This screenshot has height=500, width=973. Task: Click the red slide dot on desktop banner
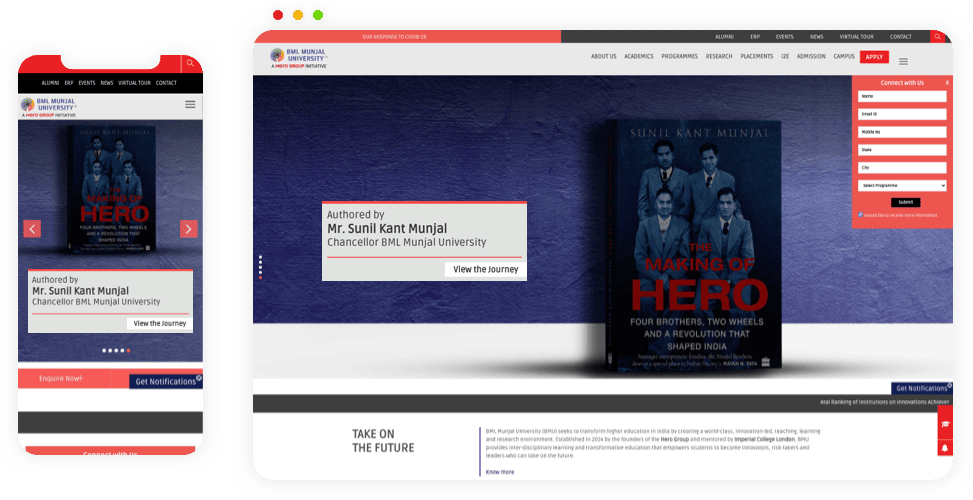point(260,277)
